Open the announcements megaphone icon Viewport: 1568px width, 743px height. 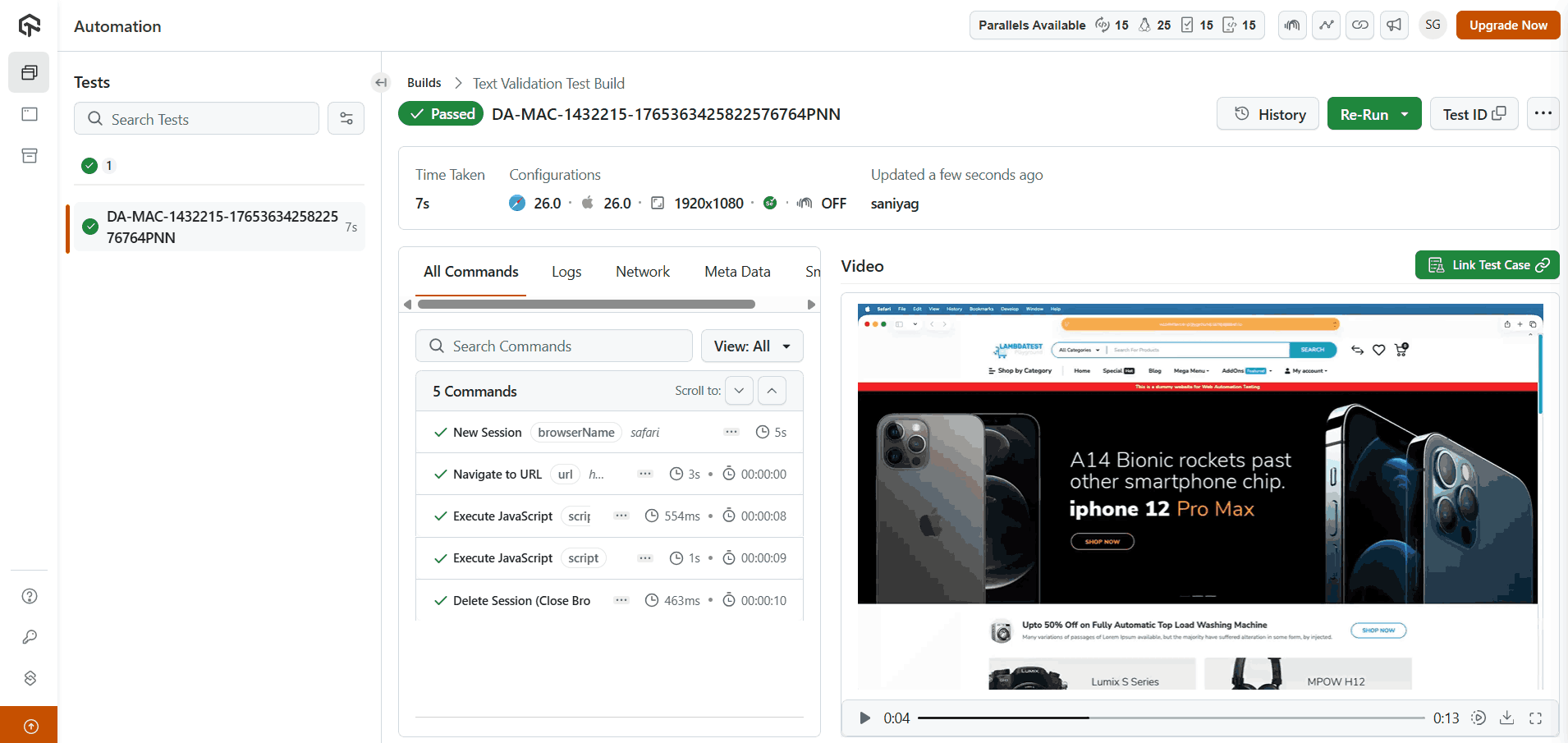(x=1394, y=25)
